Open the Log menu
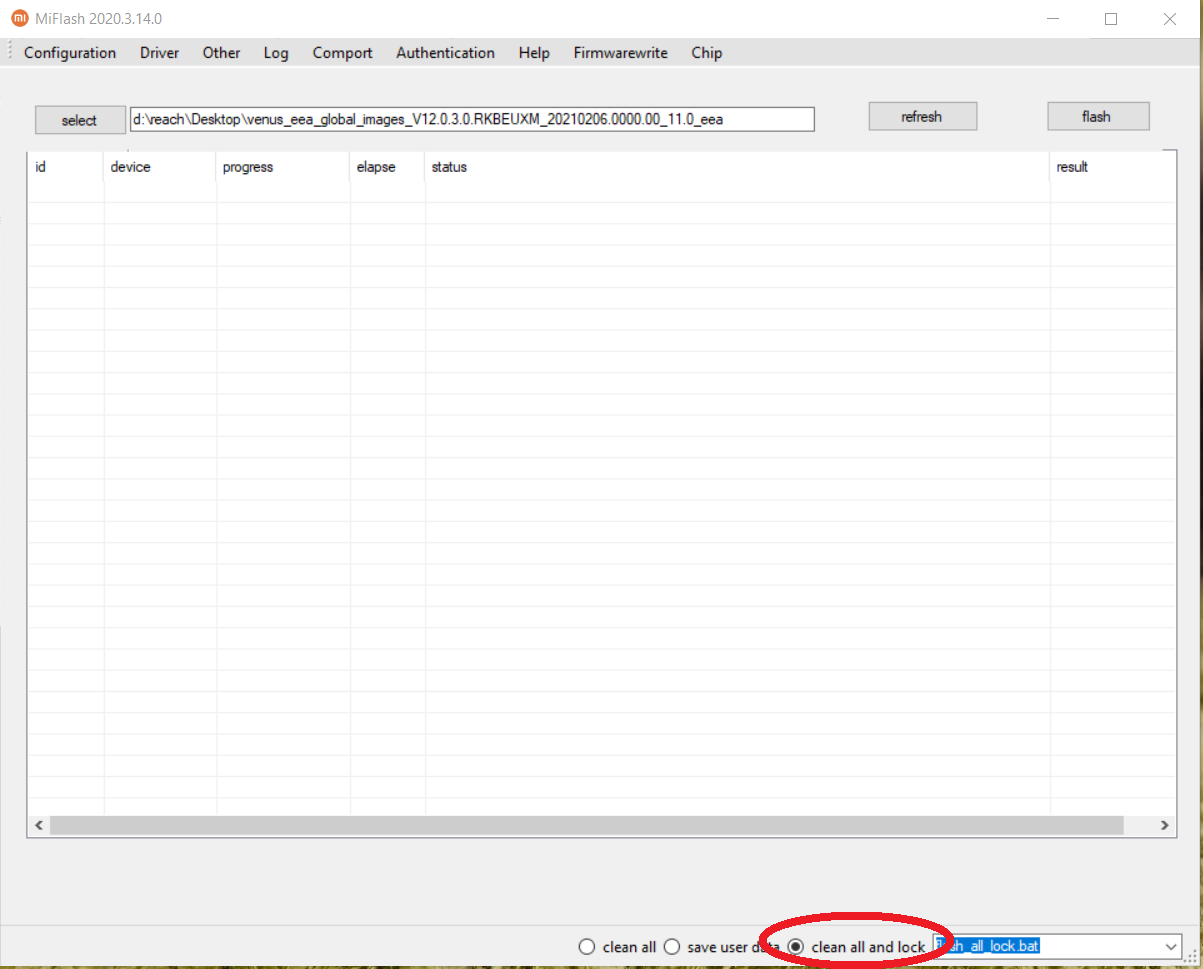The image size is (1203, 969). click(276, 53)
